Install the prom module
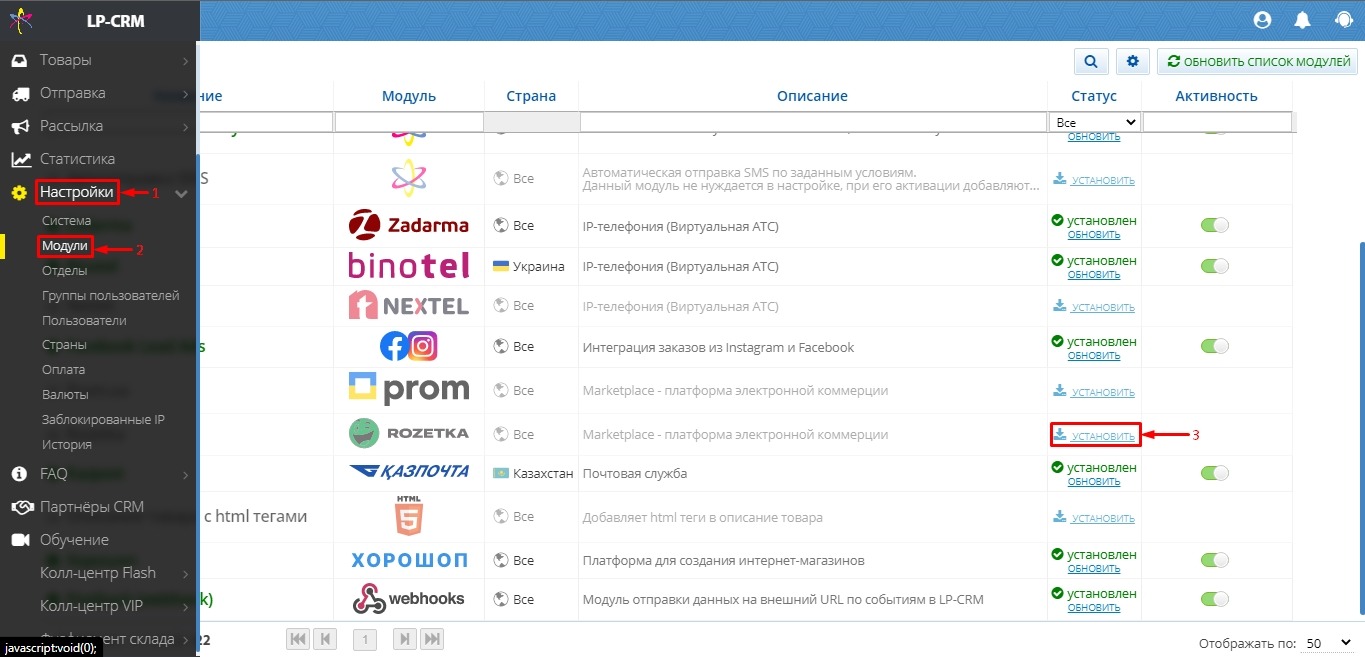Image resolution: width=1365 pixels, height=657 pixels. pos(1094,392)
